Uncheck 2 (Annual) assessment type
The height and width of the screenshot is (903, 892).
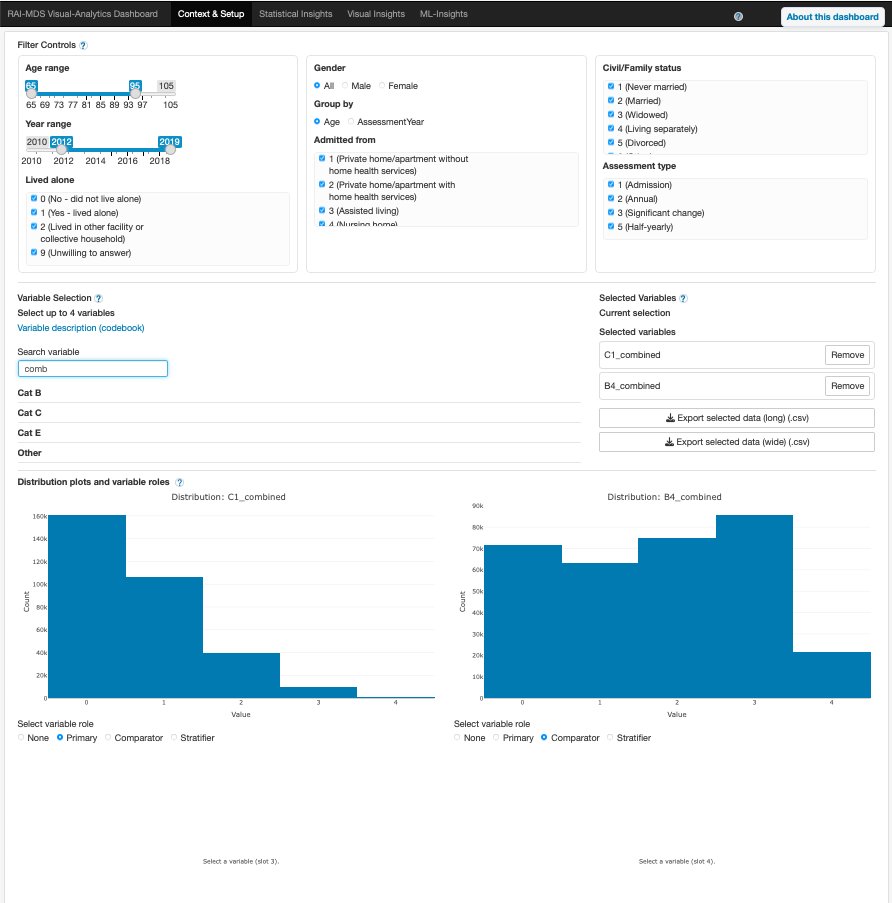[x=611, y=199]
